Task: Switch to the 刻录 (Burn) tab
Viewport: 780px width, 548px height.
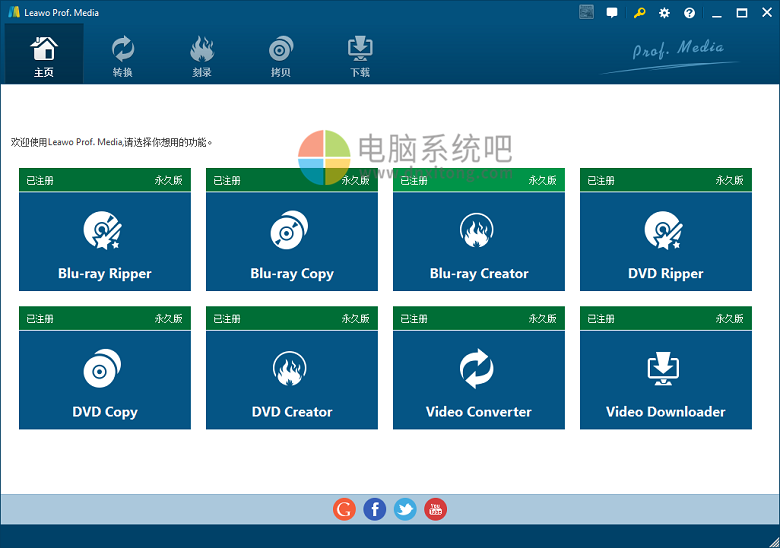Action: coord(202,56)
